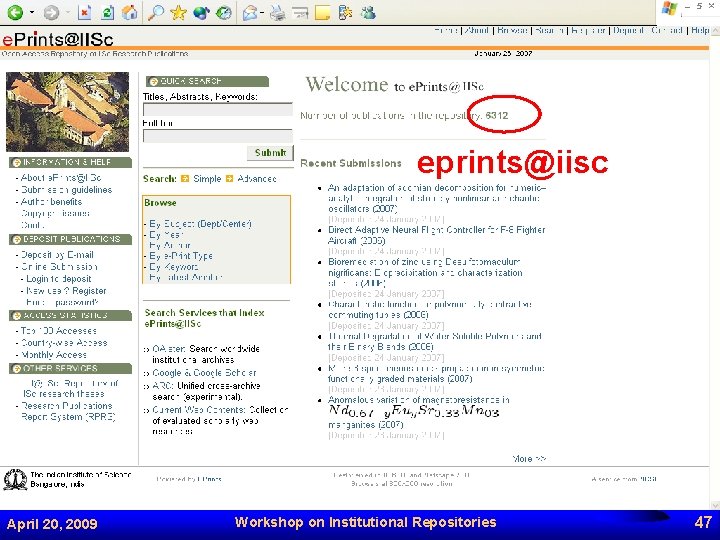Open New user? Register link
This screenshot has height=540, width=720.
[66, 291]
